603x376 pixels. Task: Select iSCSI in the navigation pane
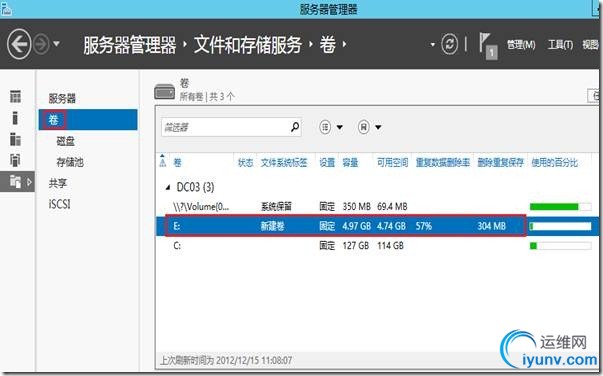(x=60, y=204)
